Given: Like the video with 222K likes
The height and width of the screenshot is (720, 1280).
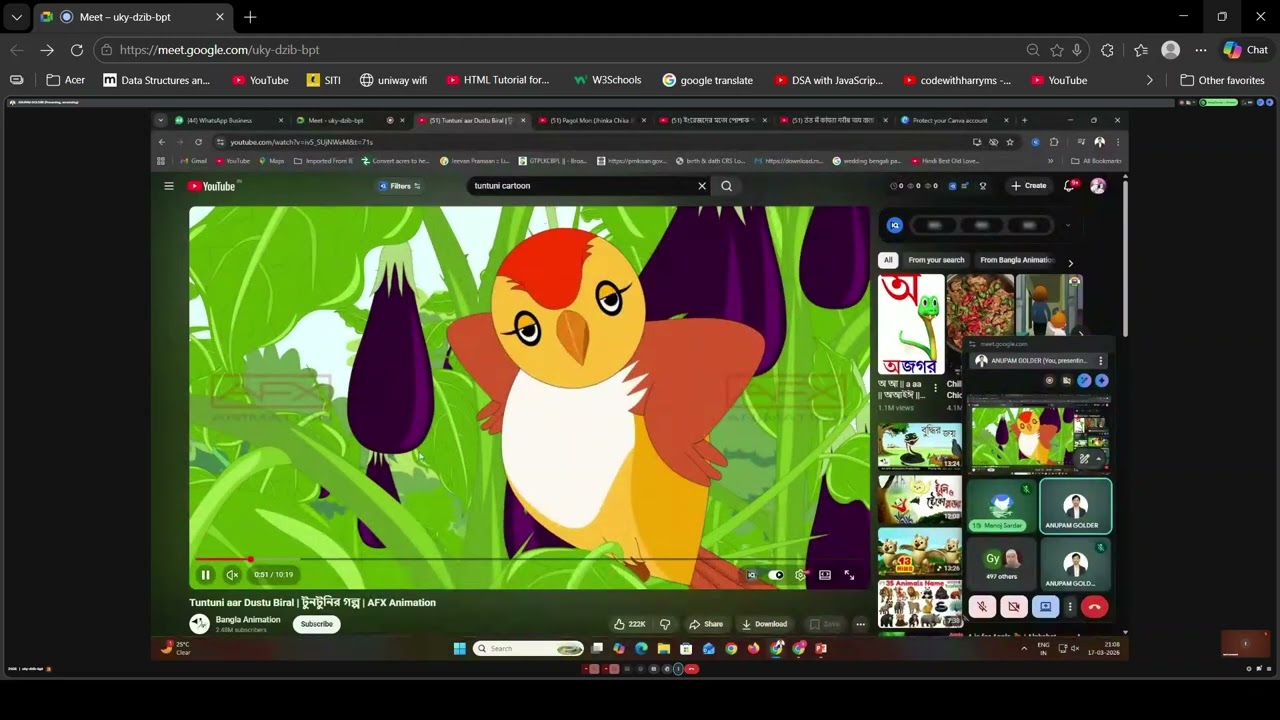Looking at the screenshot, I should point(630,624).
